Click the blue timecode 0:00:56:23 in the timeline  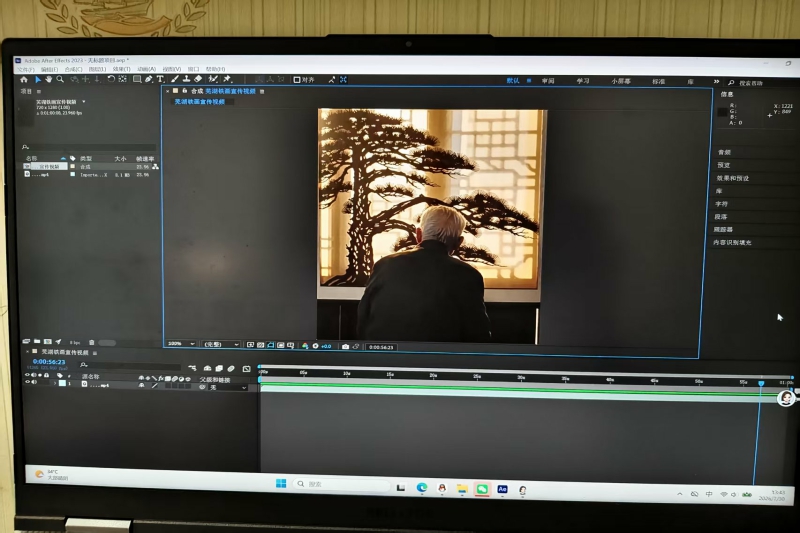(48, 362)
